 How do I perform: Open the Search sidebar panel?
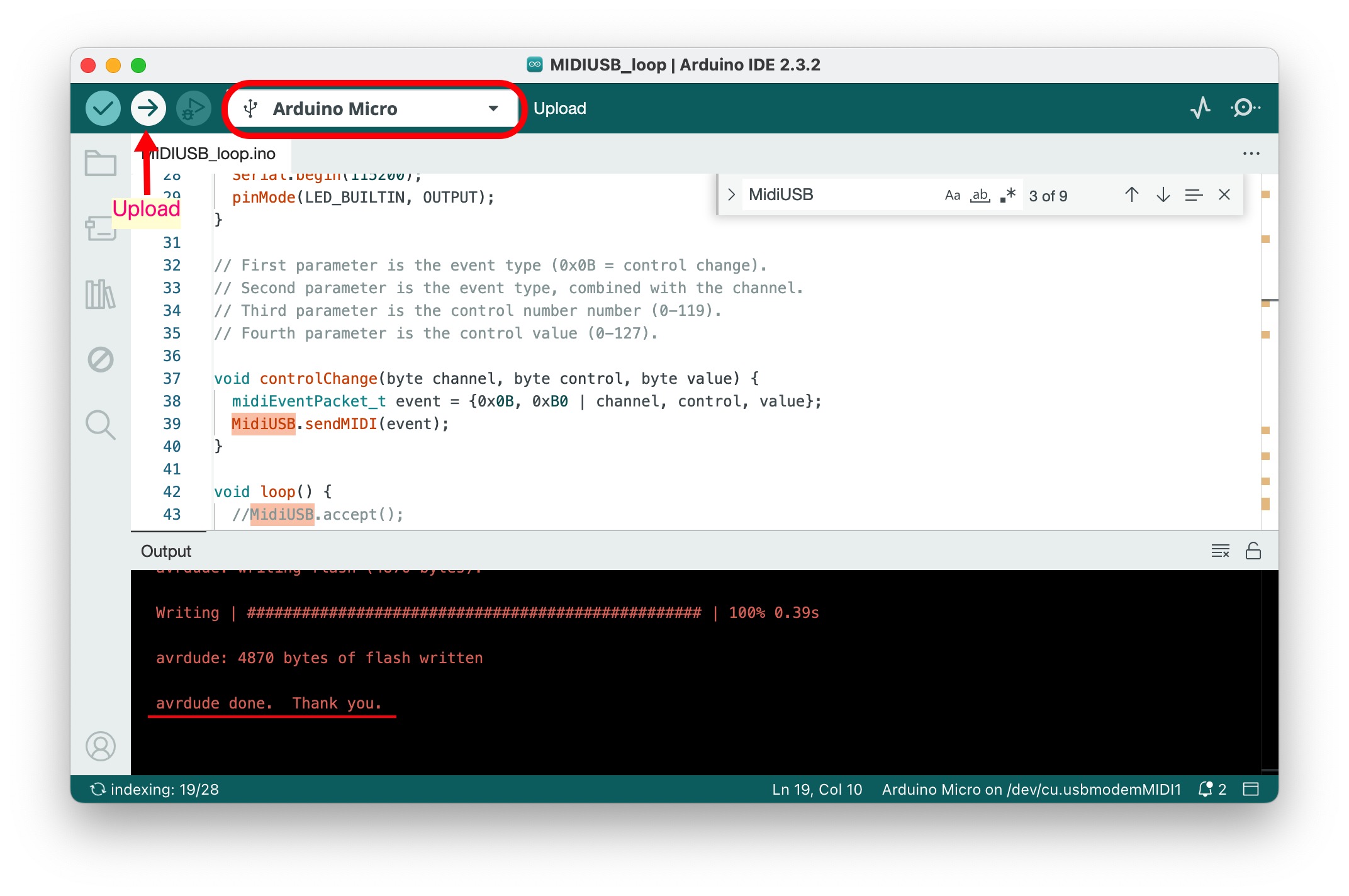(x=101, y=425)
